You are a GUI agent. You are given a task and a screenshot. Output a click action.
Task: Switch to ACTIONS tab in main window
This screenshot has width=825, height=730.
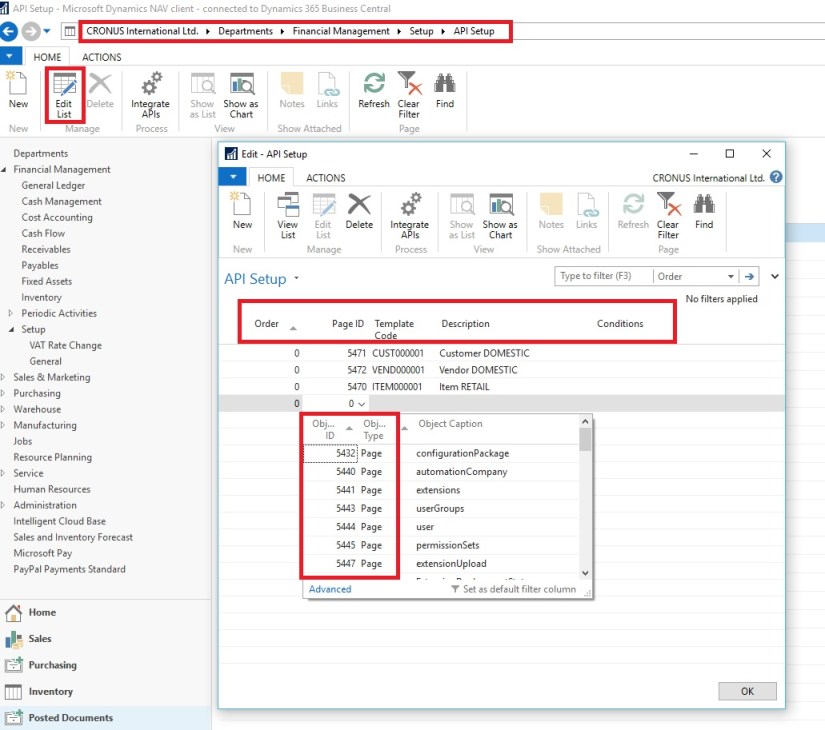click(x=102, y=57)
